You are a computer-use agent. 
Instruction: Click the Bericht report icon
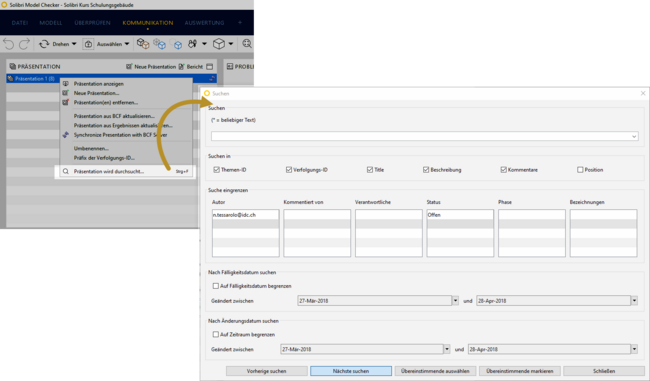[x=181, y=66]
